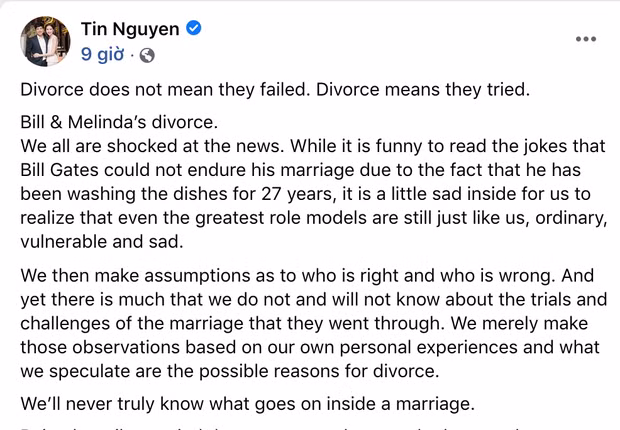Open the post options three-dot menu
The height and width of the screenshot is (430, 620).
[x=586, y=39]
